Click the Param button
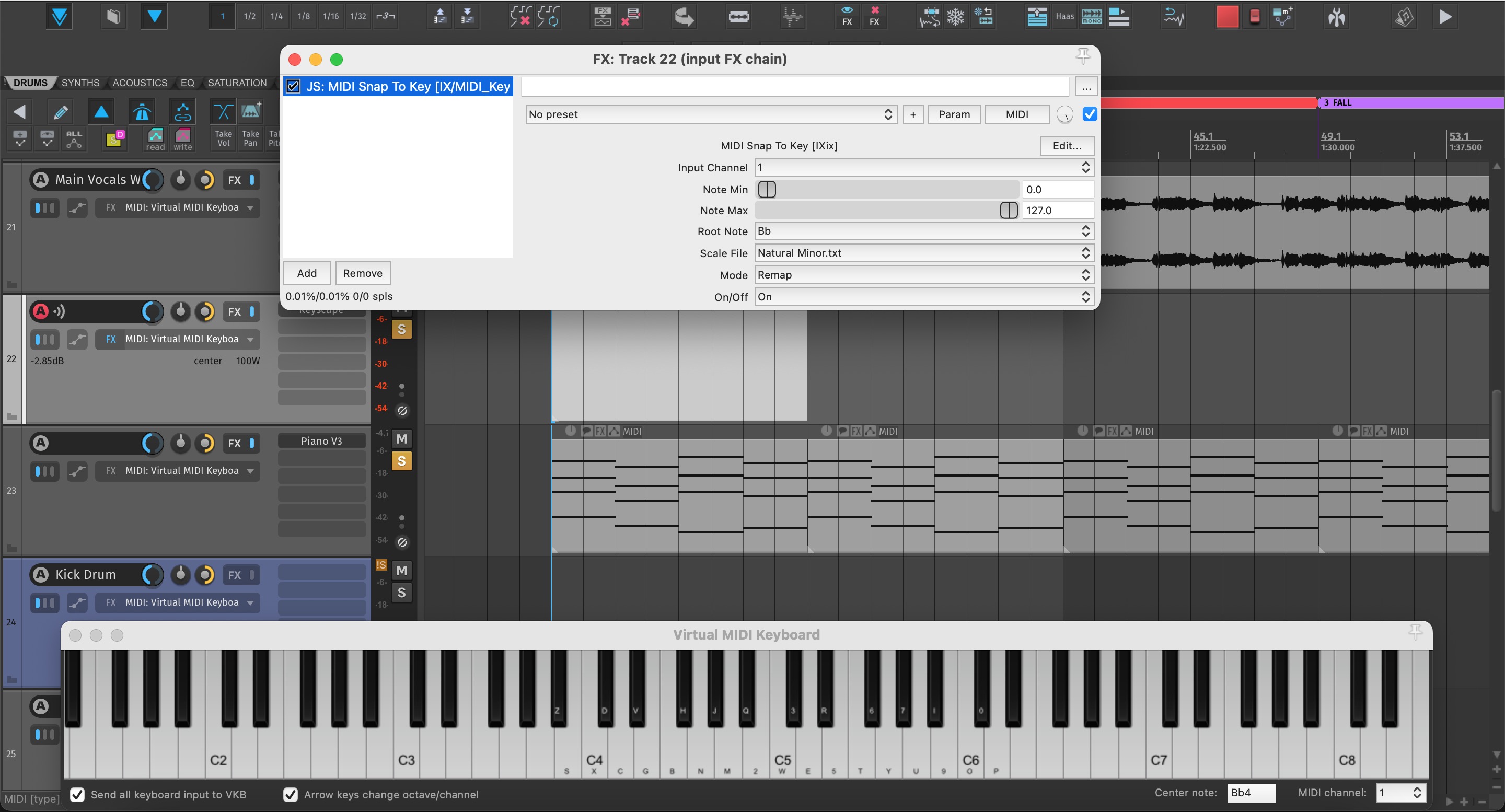Screen dimensions: 1505x812 coord(954,114)
